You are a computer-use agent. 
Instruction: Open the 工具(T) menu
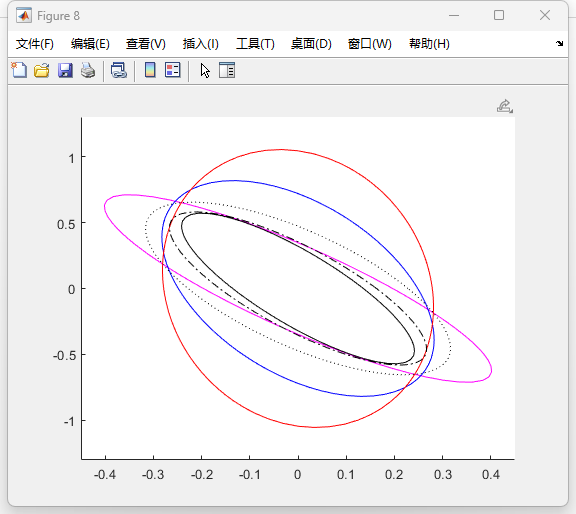[x=255, y=44]
